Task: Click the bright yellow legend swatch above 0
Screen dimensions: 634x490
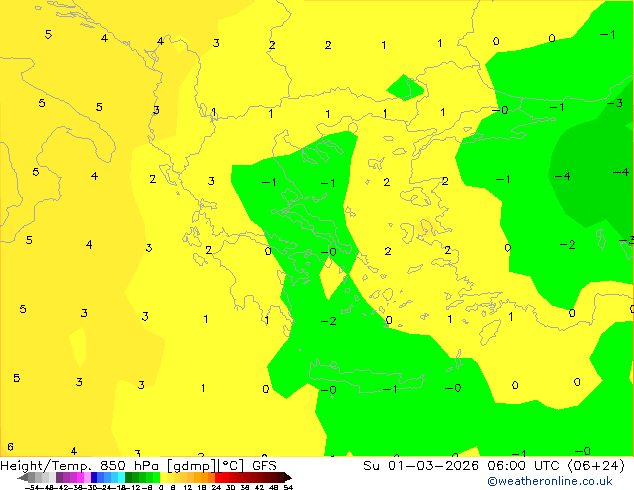Action: [x=164, y=477]
